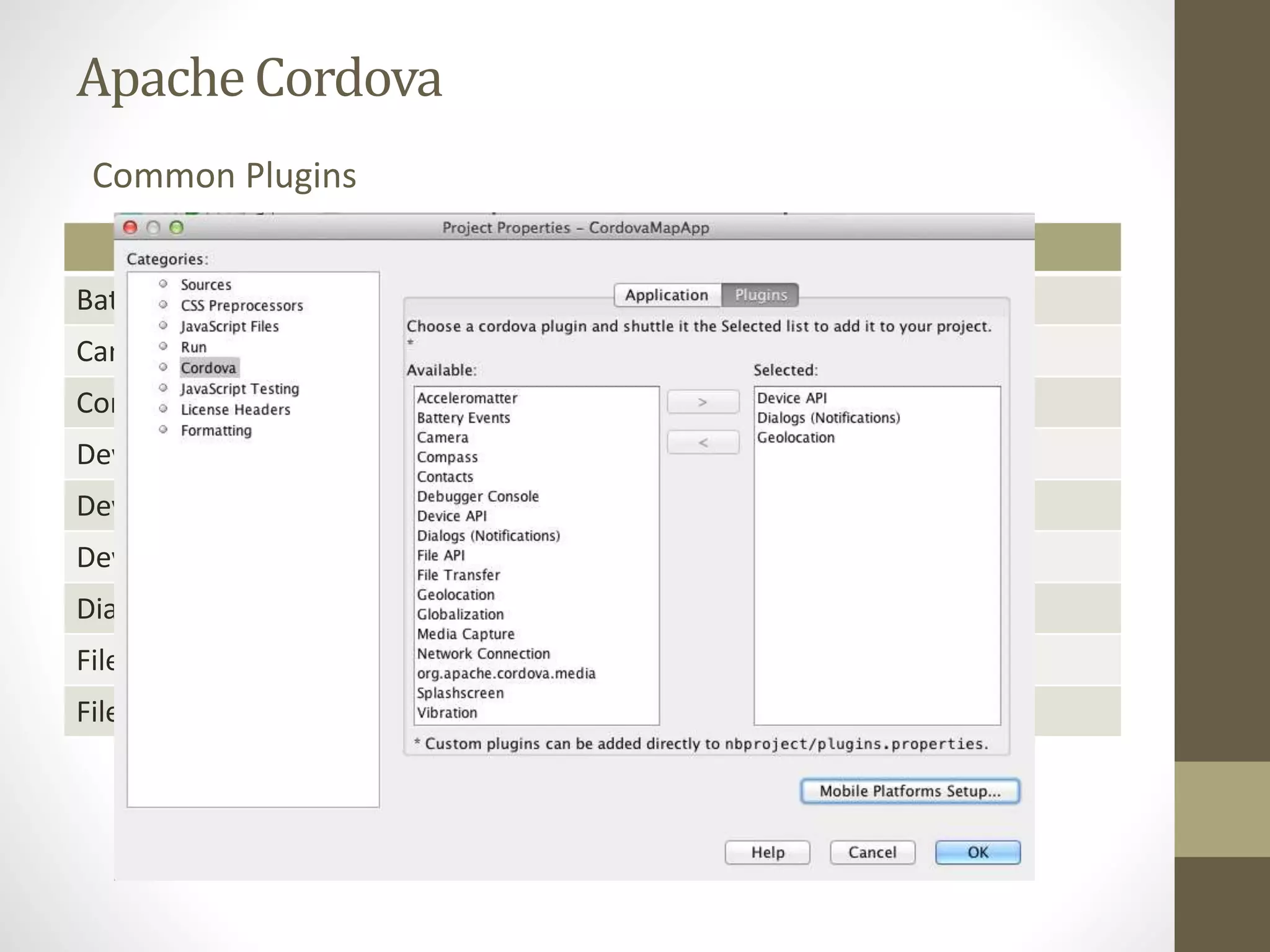Click the shuttle right arrow button
1270x952 pixels.
click(x=703, y=402)
